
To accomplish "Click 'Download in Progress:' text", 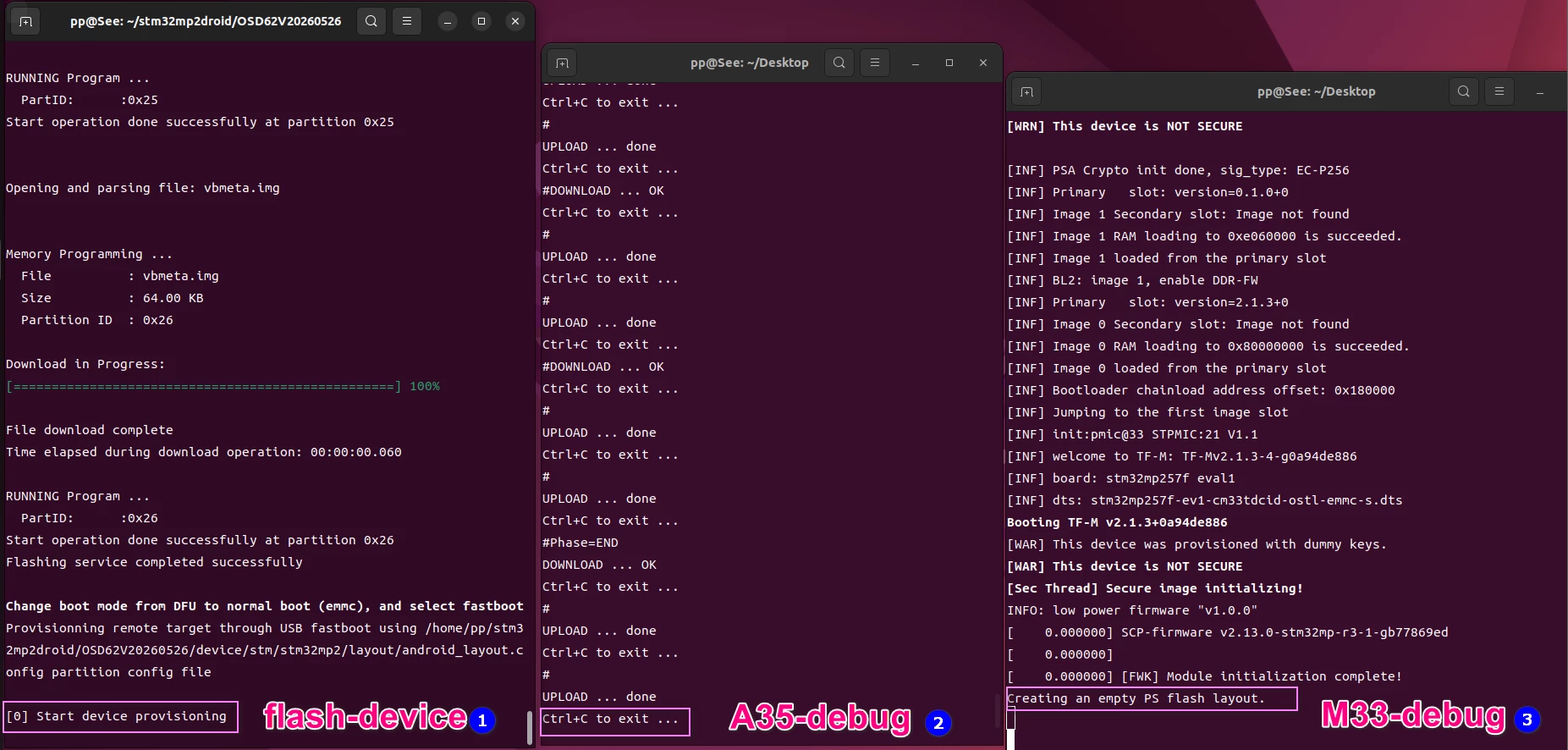I will tap(85, 364).
